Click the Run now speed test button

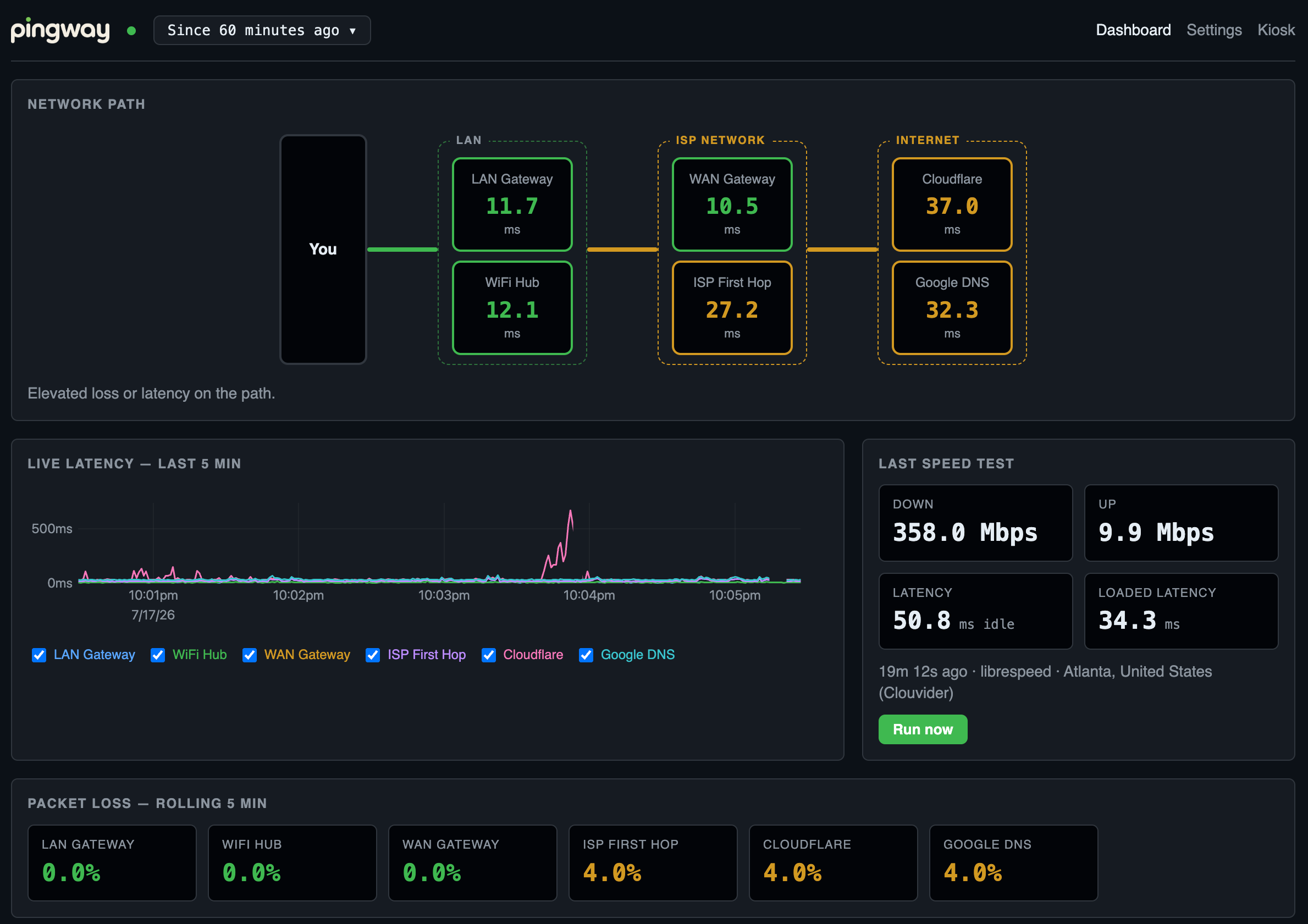pyautogui.click(x=923, y=729)
